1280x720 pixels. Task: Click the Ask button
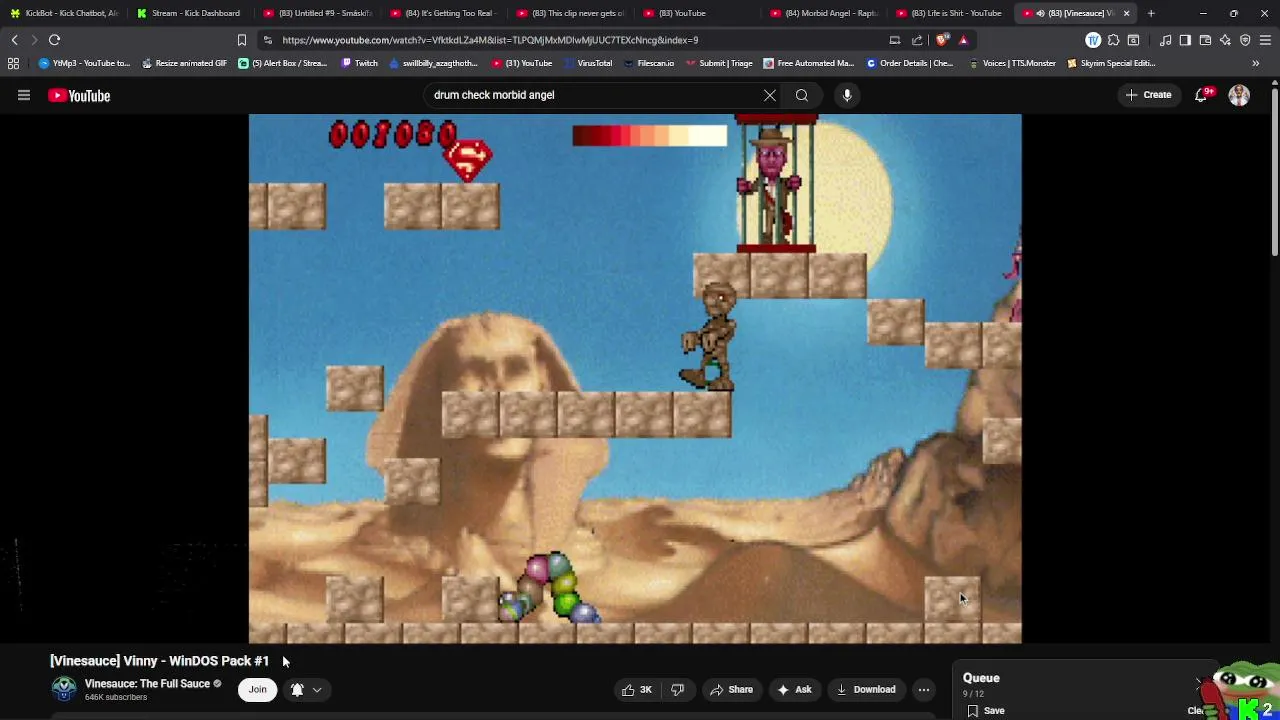[794, 690]
